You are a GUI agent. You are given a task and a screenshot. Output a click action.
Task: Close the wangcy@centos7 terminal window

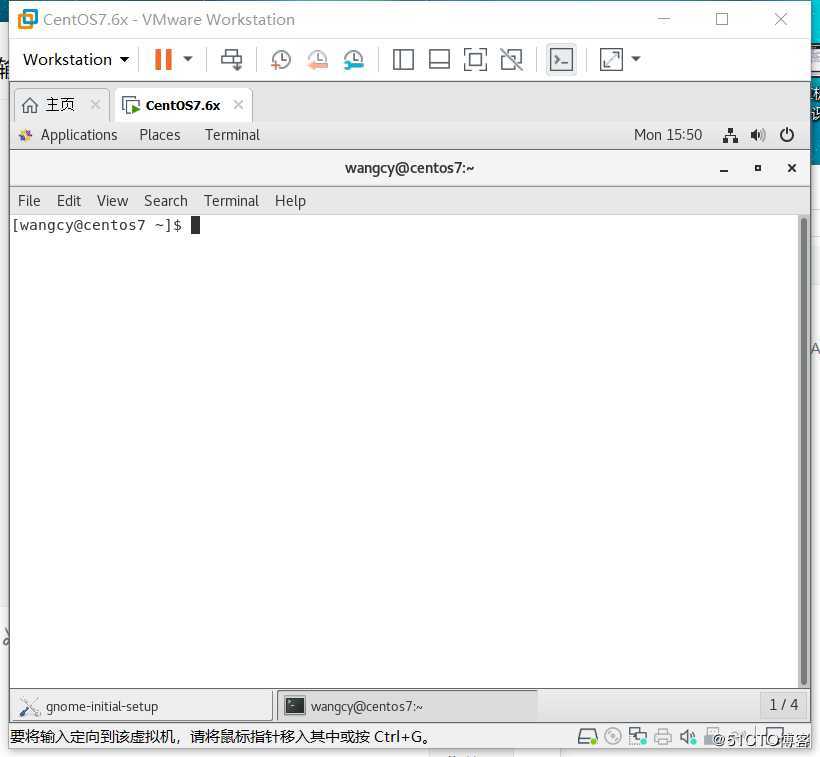tap(792, 168)
